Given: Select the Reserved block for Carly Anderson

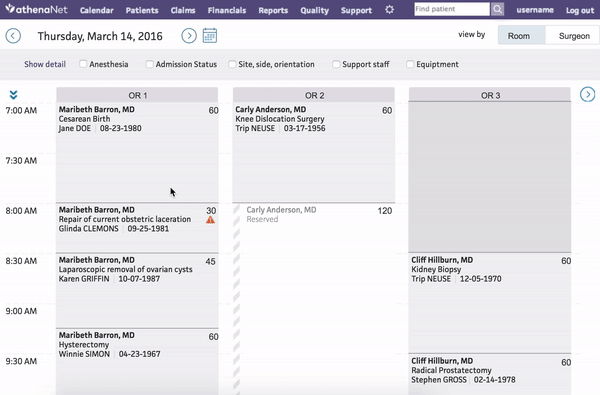Looking at the screenshot, I should coord(314,299).
